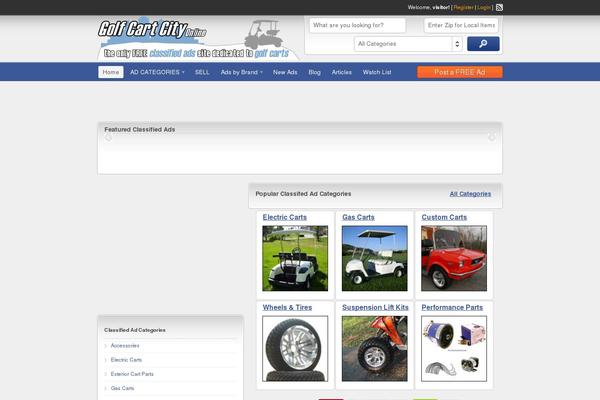Click the Wheels & Tires thumbnail
This screenshot has width=600, height=400.
click(x=295, y=349)
